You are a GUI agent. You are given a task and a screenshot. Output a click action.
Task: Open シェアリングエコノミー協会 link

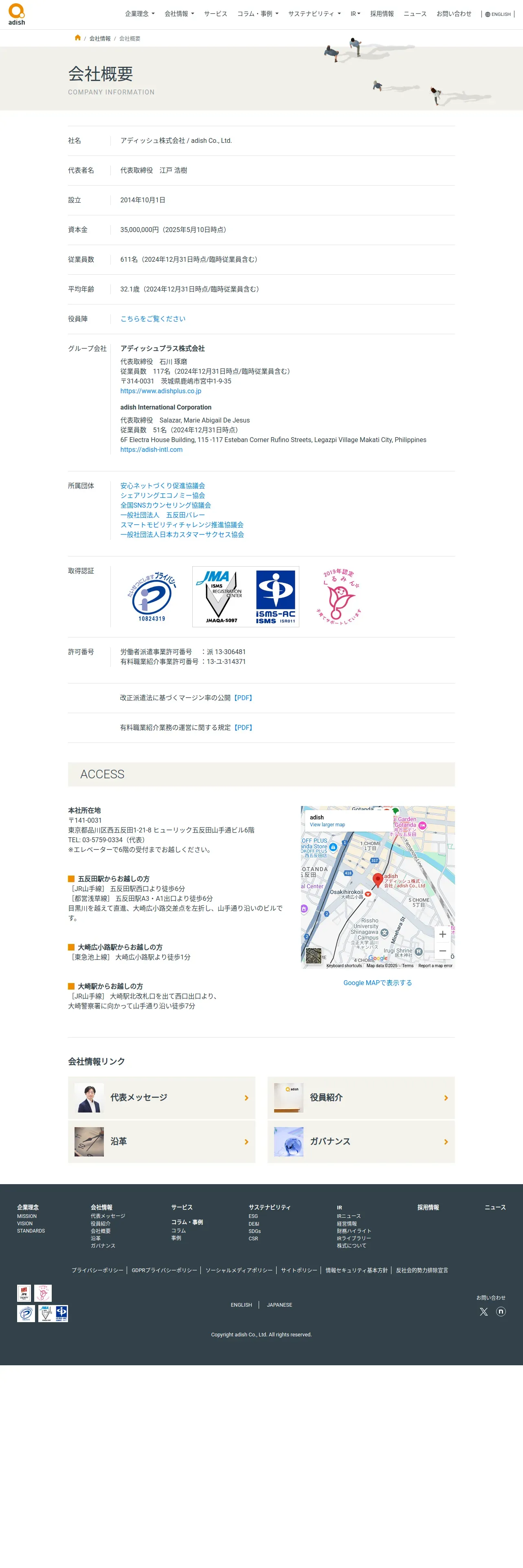click(163, 495)
